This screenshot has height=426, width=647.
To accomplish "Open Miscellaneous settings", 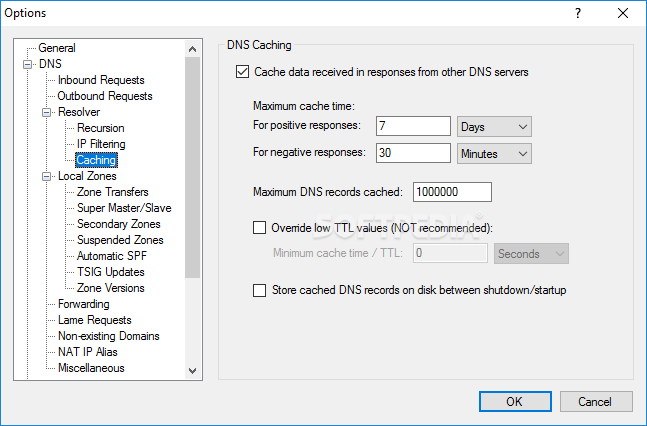I will coord(91,368).
